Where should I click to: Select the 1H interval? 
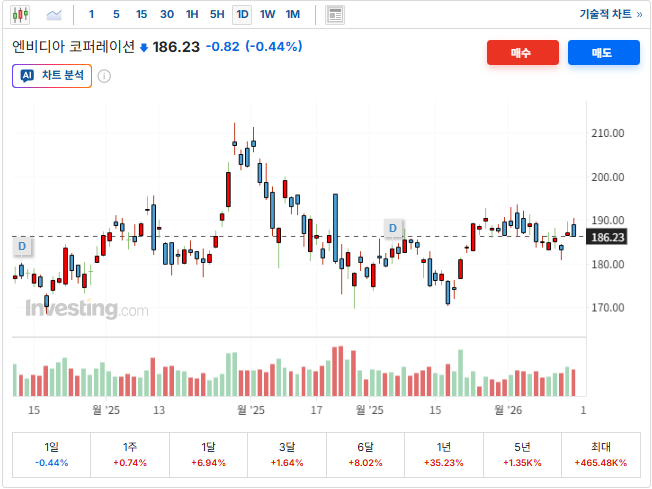pos(192,15)
